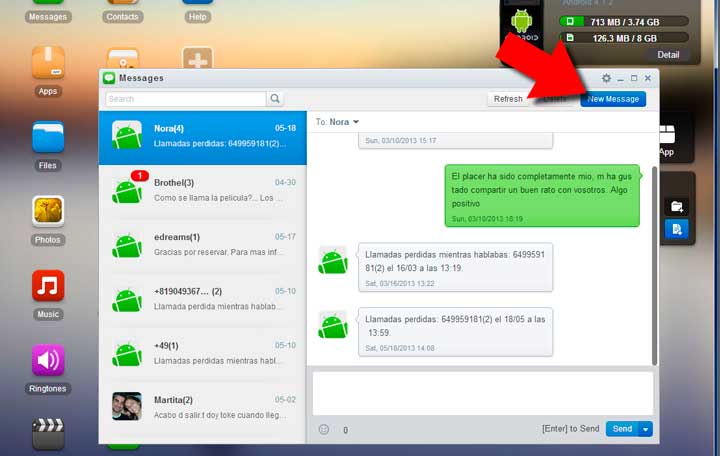Screen dimensions: 720x456
Task: Click the Search messages input field
Action: (186, 99)
